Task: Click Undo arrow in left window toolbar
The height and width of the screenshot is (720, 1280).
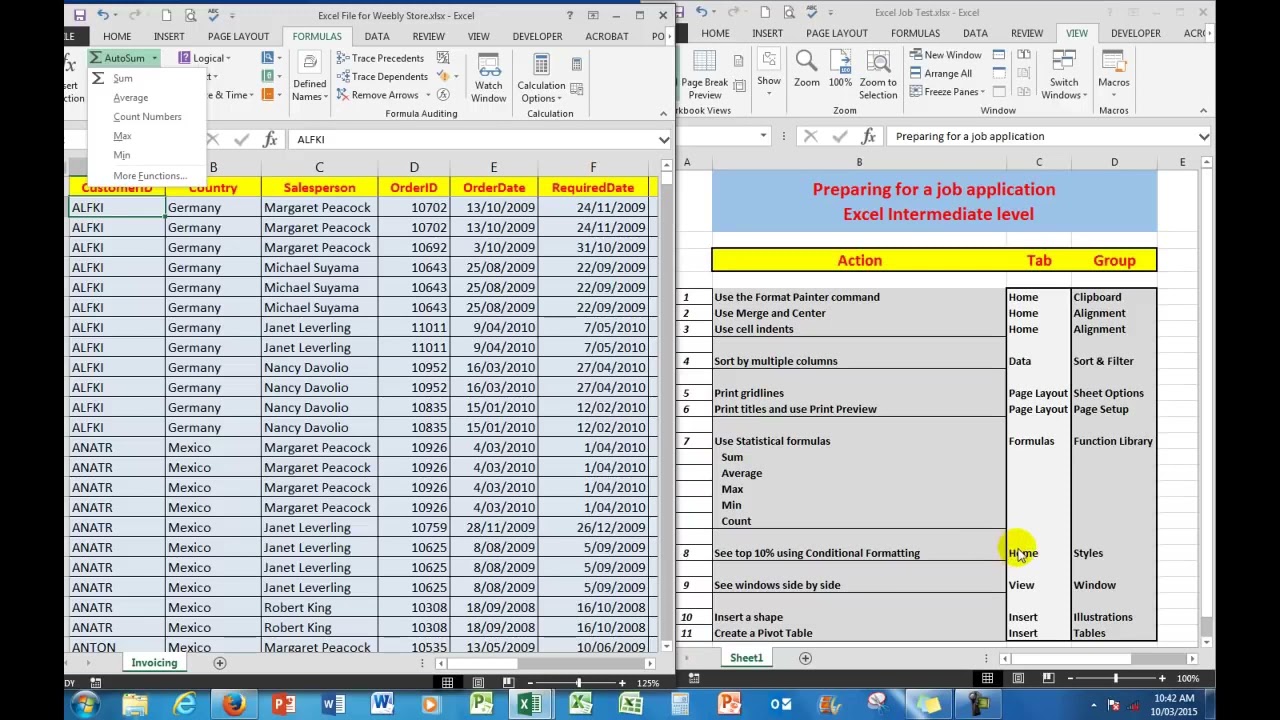Action: (103, 15)
